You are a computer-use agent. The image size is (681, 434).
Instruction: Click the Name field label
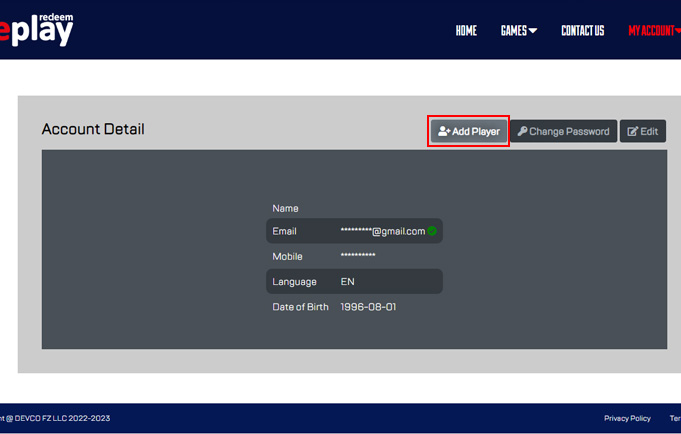coord(286,208)
